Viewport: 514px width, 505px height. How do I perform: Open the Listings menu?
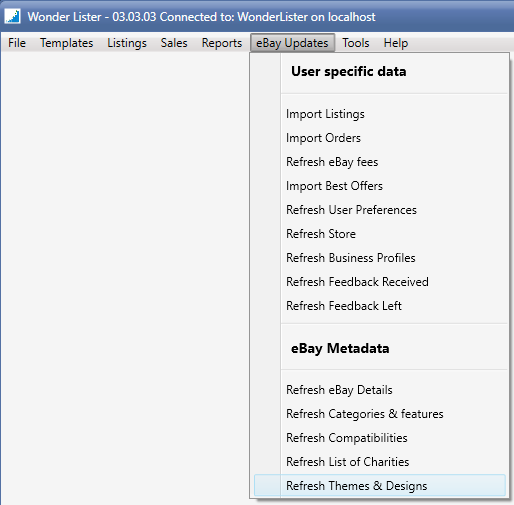(x=127, y=43)
